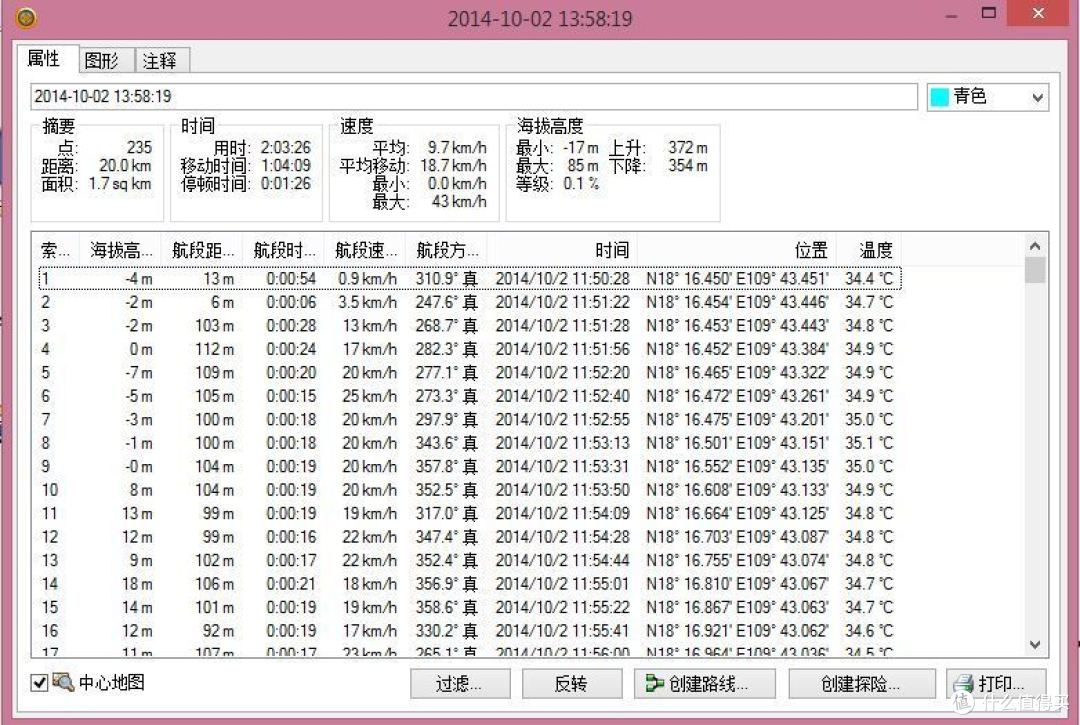
Task: Click the 20.0 km distance value in summary
Action: point(125,165)
